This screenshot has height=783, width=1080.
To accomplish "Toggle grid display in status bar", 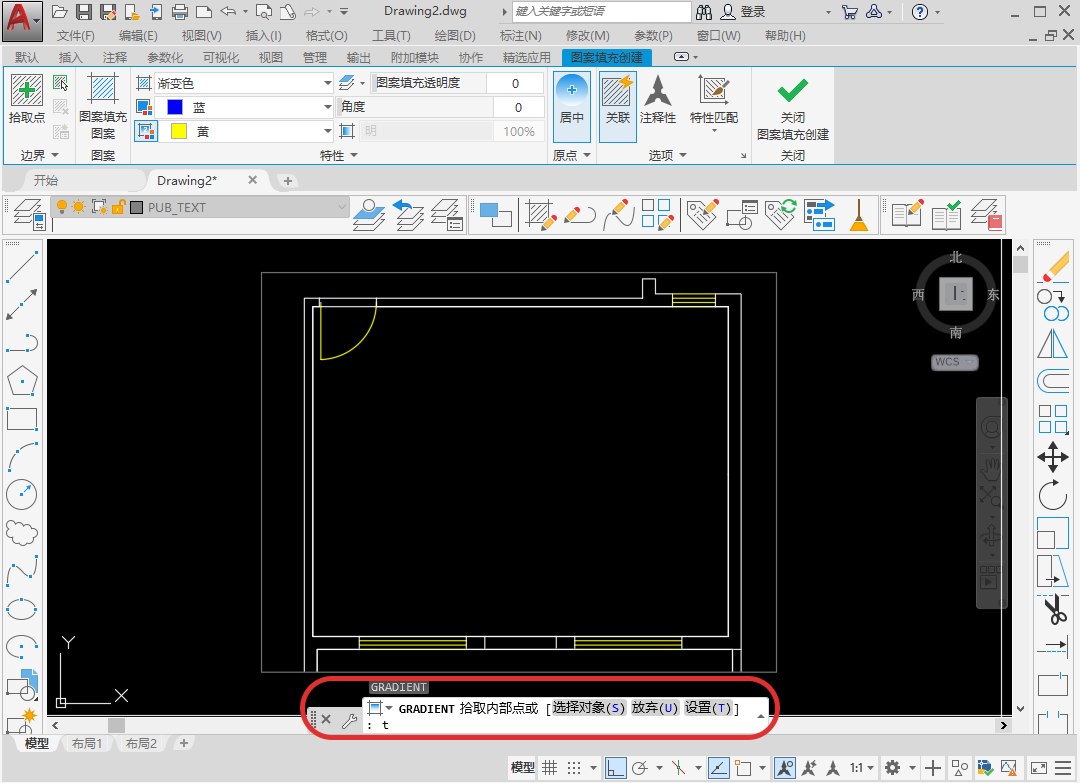I will tap(549, 767).
